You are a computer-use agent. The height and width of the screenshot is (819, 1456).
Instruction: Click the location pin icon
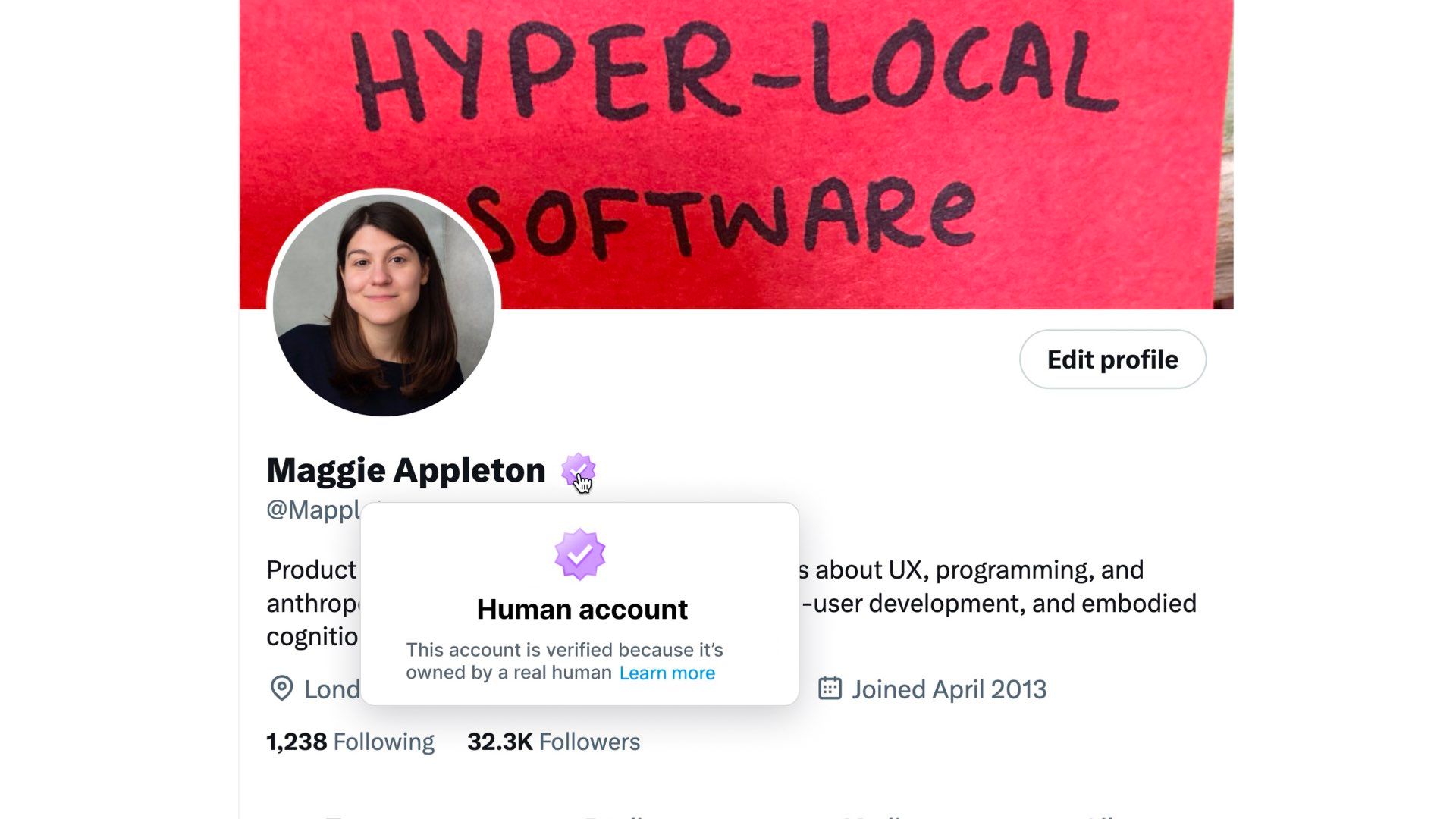click(281, 689)
